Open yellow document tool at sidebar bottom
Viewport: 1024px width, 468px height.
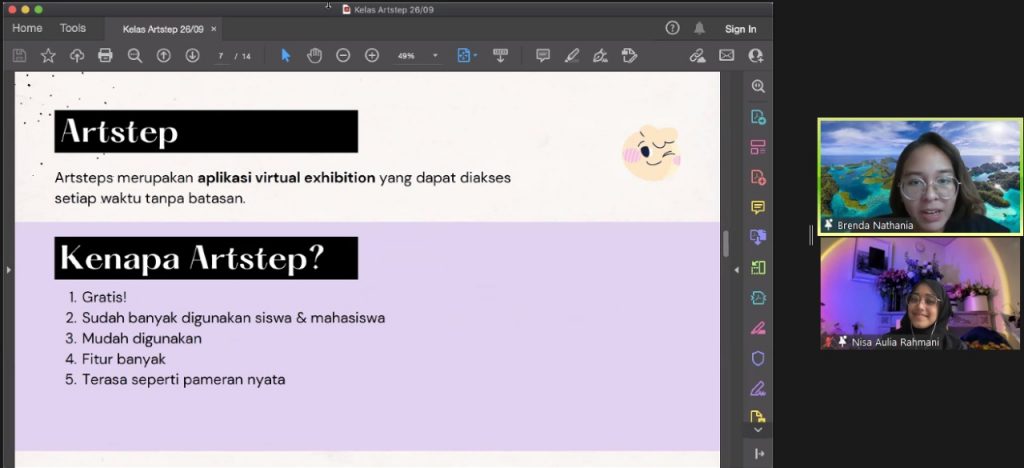[758, 416]
